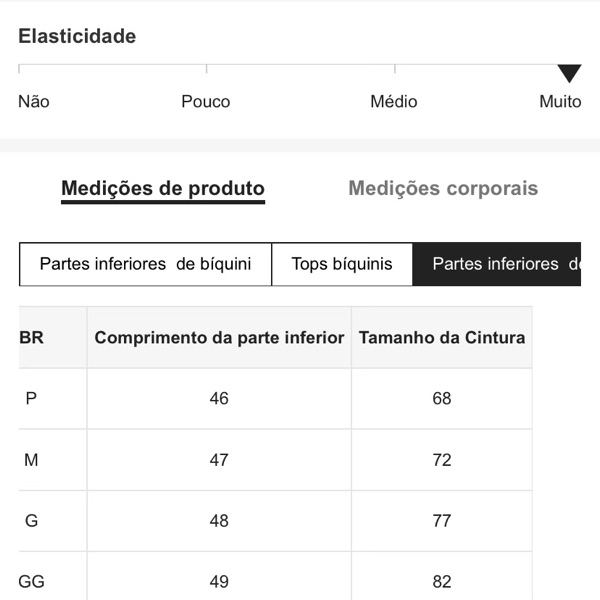Click the Médio elasticity label
This screenshot has height=600, width=600.
394,101
